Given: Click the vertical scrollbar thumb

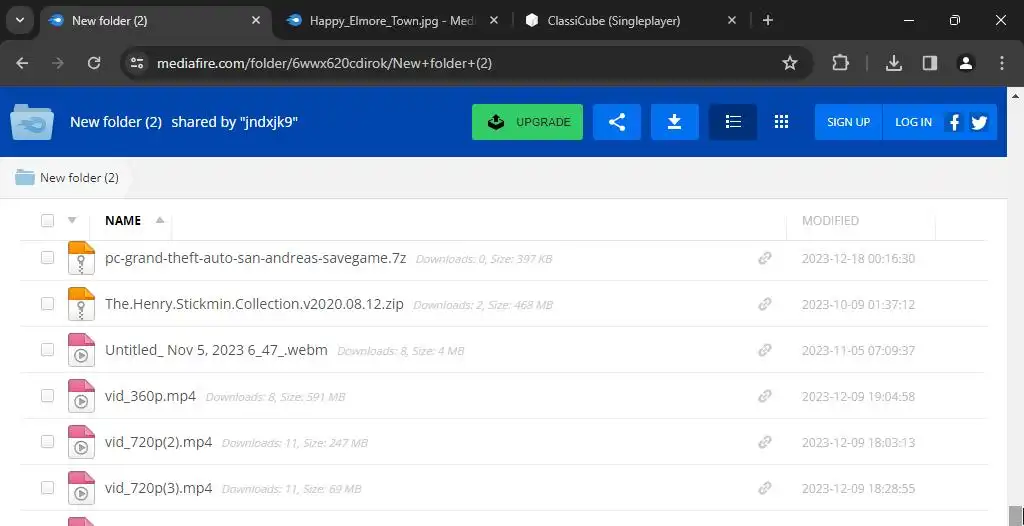Looking at the screenshot, I should click(x=1014, y=516).
